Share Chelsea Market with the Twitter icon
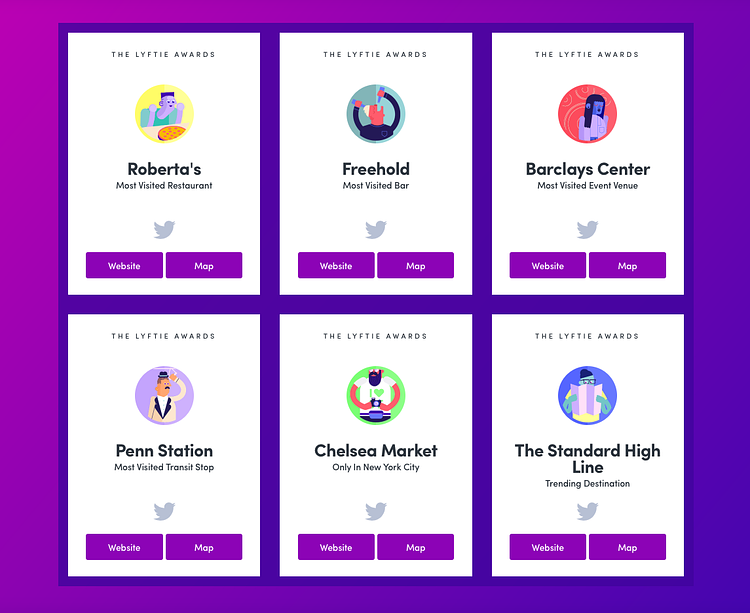The width and height of the screenshot is (750, 613). click(376, 511)
